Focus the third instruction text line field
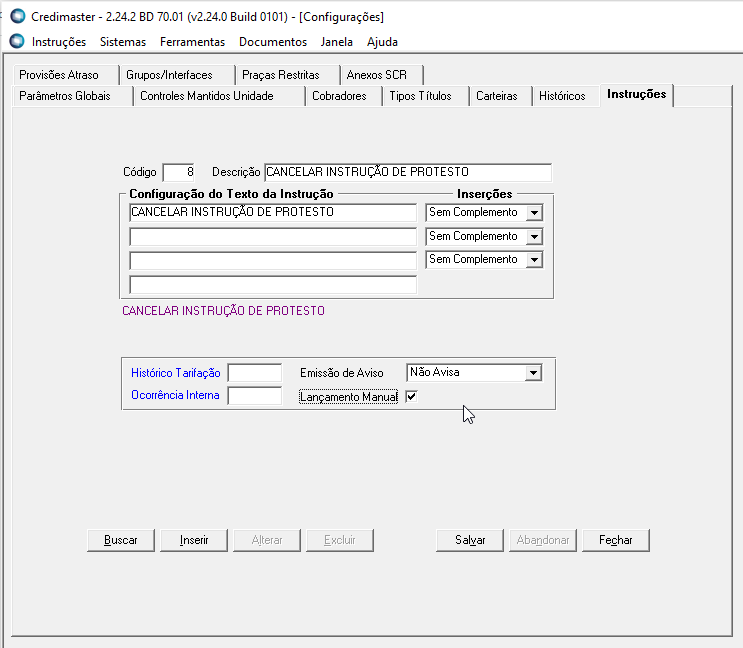 click(273, 261)
